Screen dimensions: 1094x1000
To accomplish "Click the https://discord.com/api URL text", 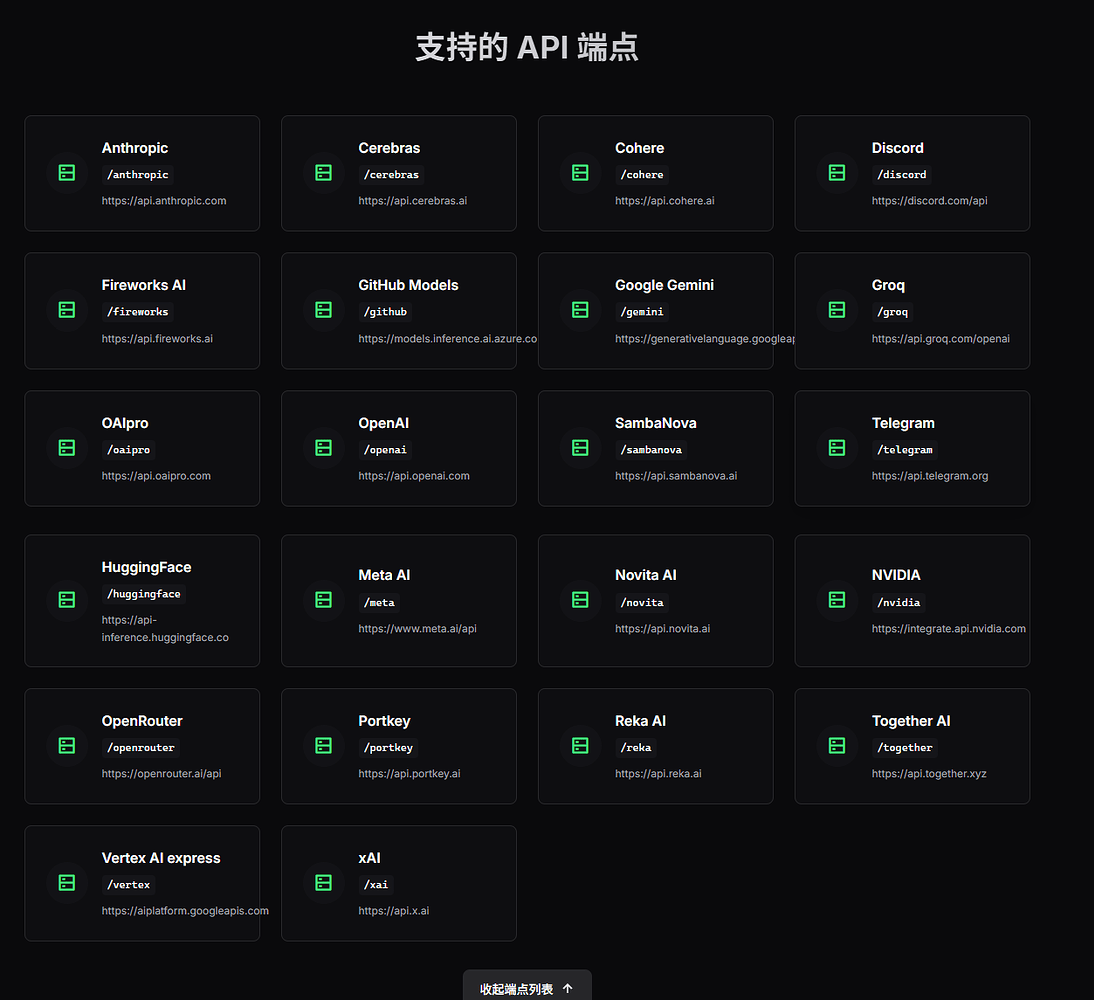I will 929,201.
